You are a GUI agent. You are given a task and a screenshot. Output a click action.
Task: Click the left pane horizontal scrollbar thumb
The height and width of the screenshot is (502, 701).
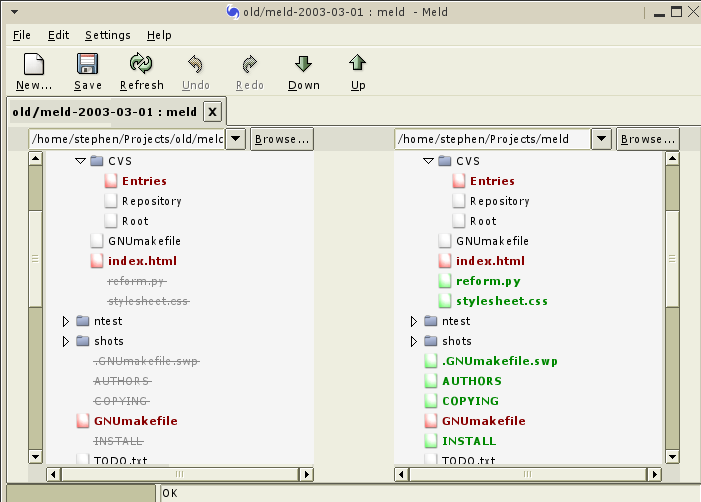coord(180,474)
